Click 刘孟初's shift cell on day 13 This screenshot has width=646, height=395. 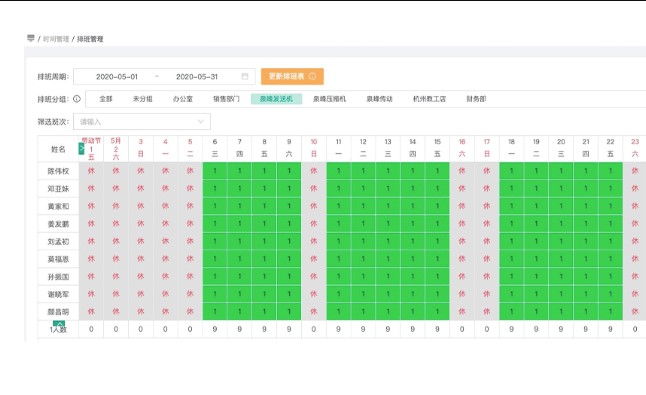coord(388,241)
